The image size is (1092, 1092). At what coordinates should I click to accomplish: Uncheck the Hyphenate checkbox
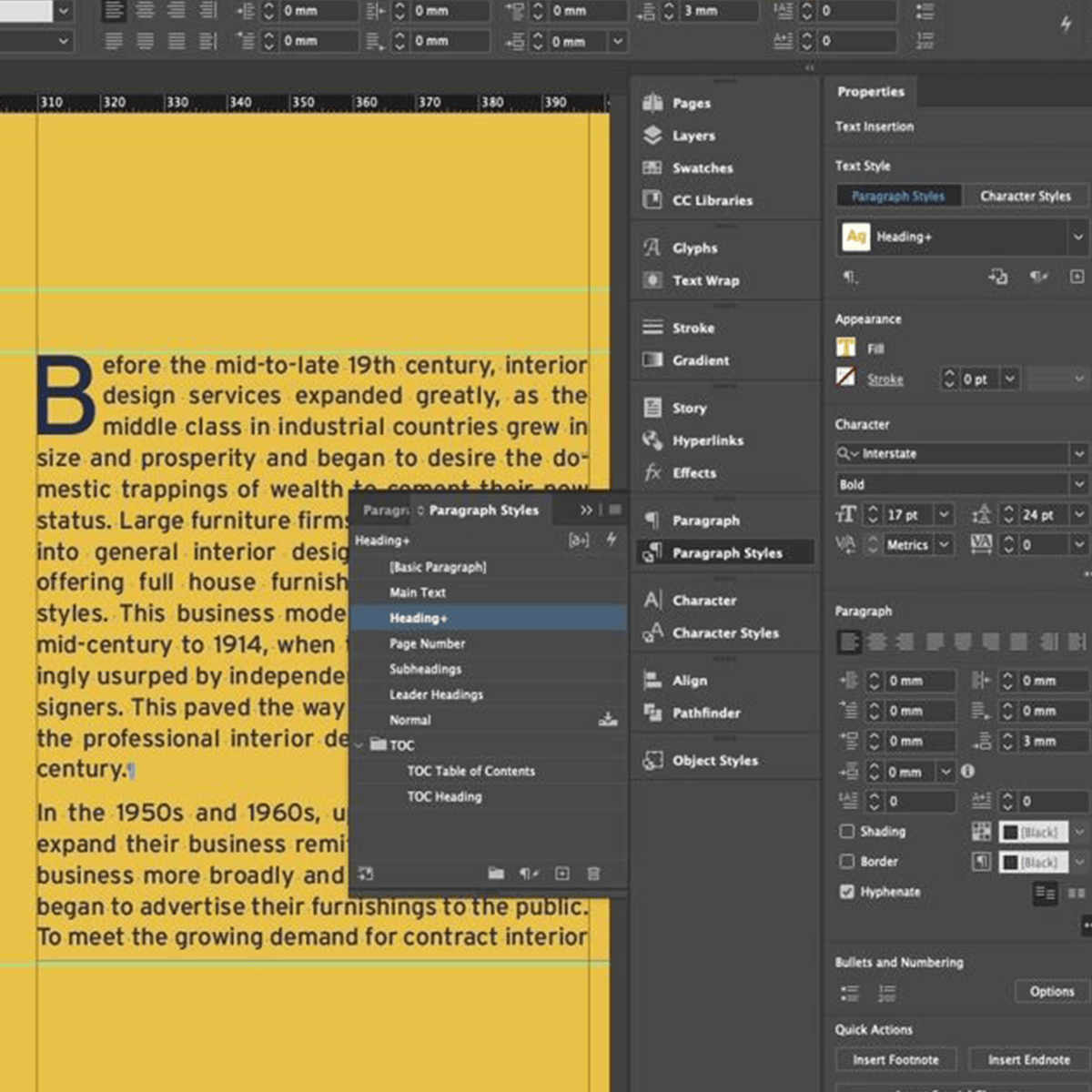pos(847,892)
